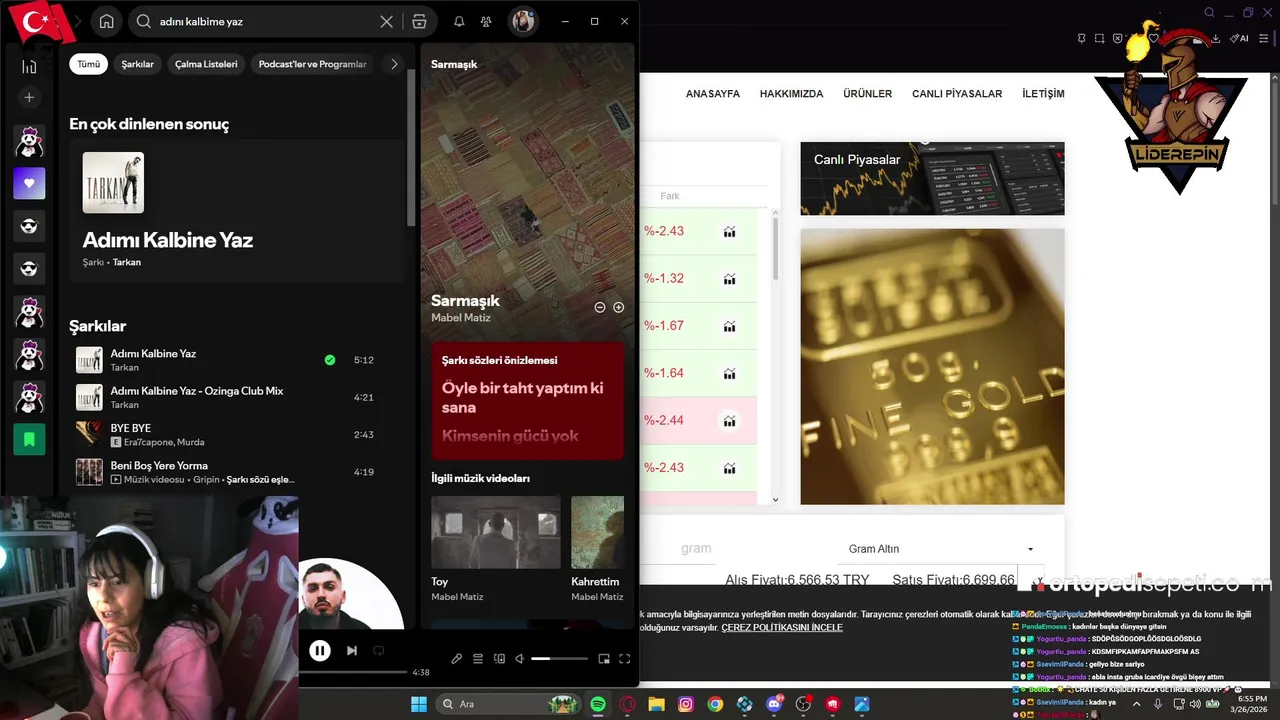
Task: Open the green bookmark Your Episodes tile
Action: tap(29, 439)
